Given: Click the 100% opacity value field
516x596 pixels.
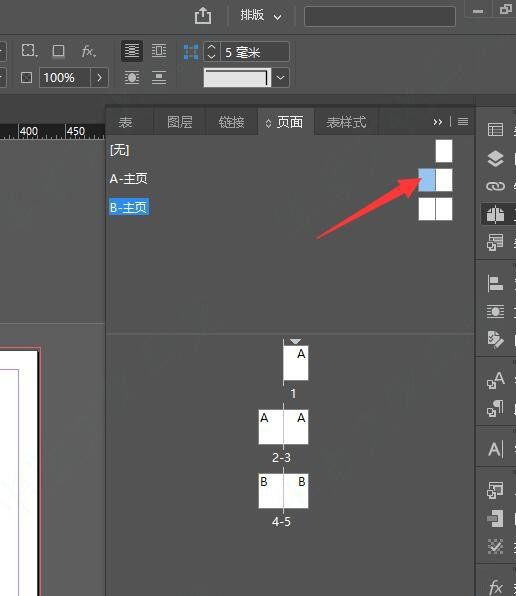Looking at the screenshot, I should pos(65,78).
